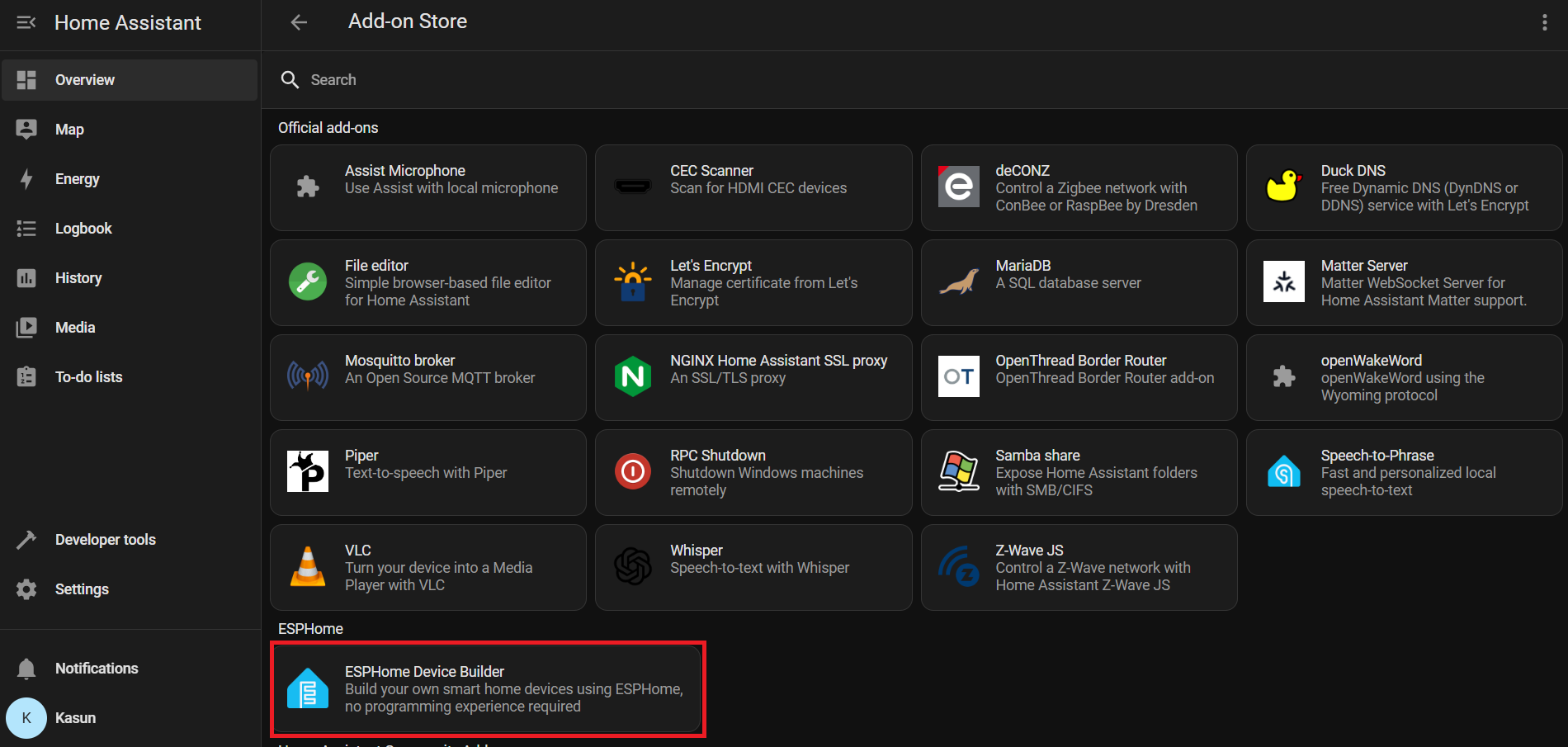Click the Z-Wave JS logo icon

[959, 566]
